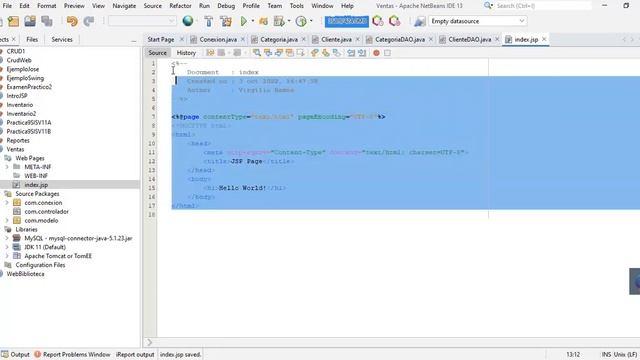This screenshot has width=640, height=360.
Task: Open the Tools menu
Action: 296,6
